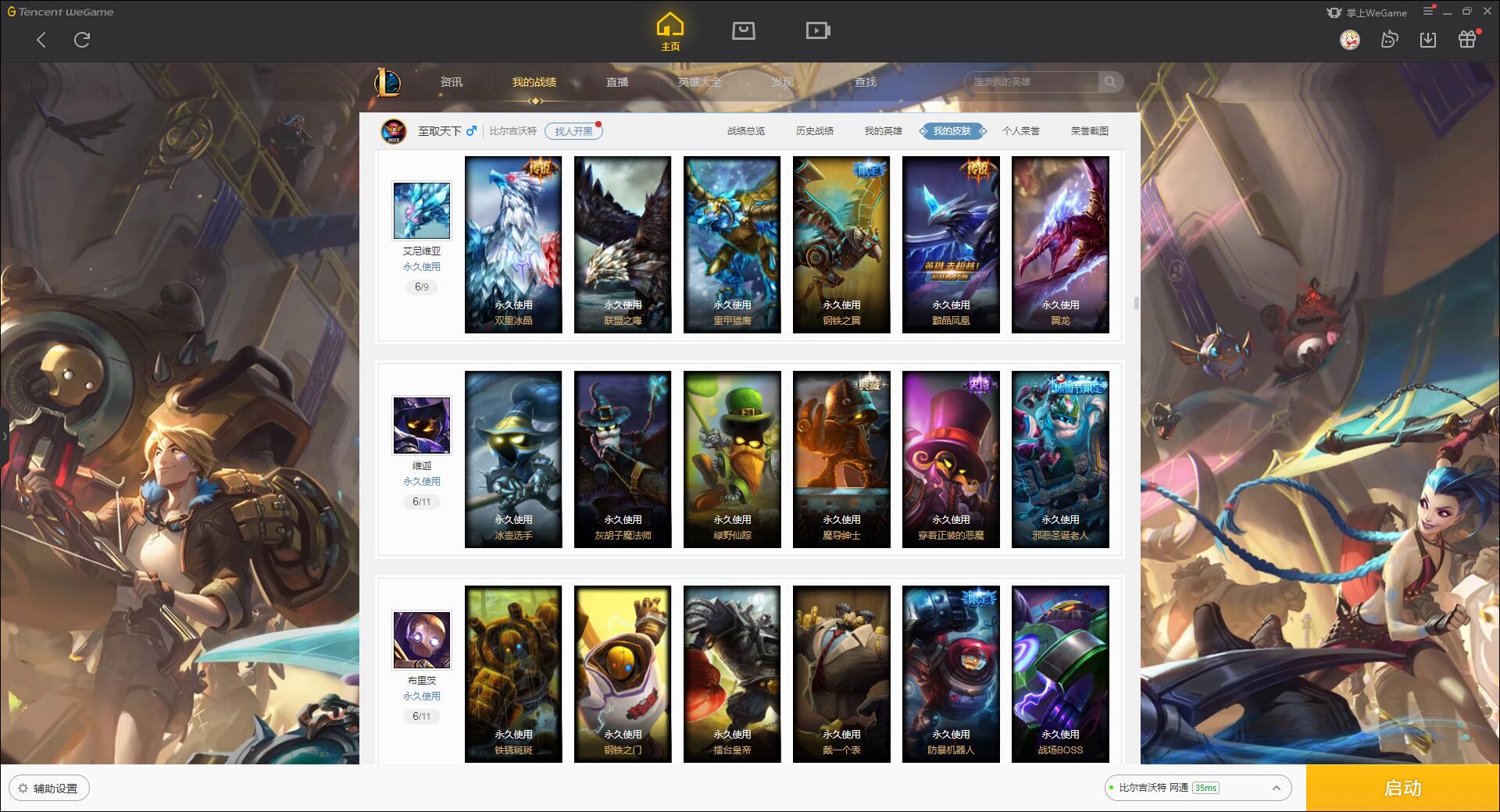The image size is (1500, 812).
Task: Open the hamburger menu icon in title bar
Action: tap(1428, 11)
